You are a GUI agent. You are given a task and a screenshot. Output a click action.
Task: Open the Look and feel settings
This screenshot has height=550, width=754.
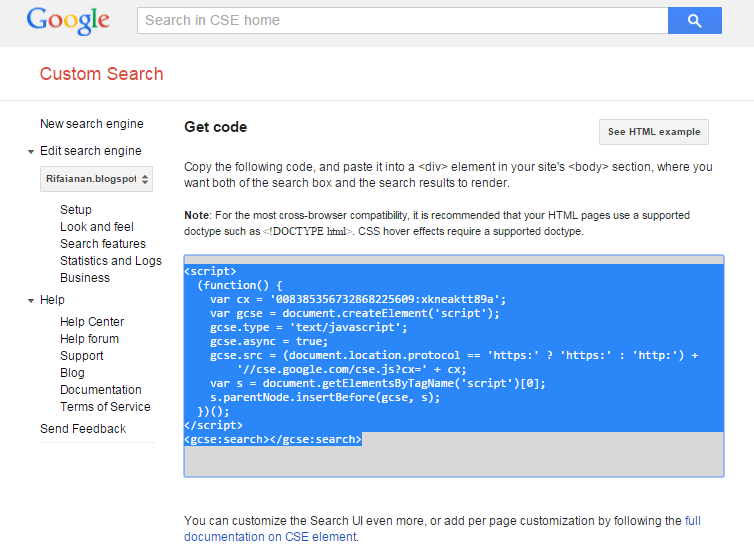[x=97, y=227]
